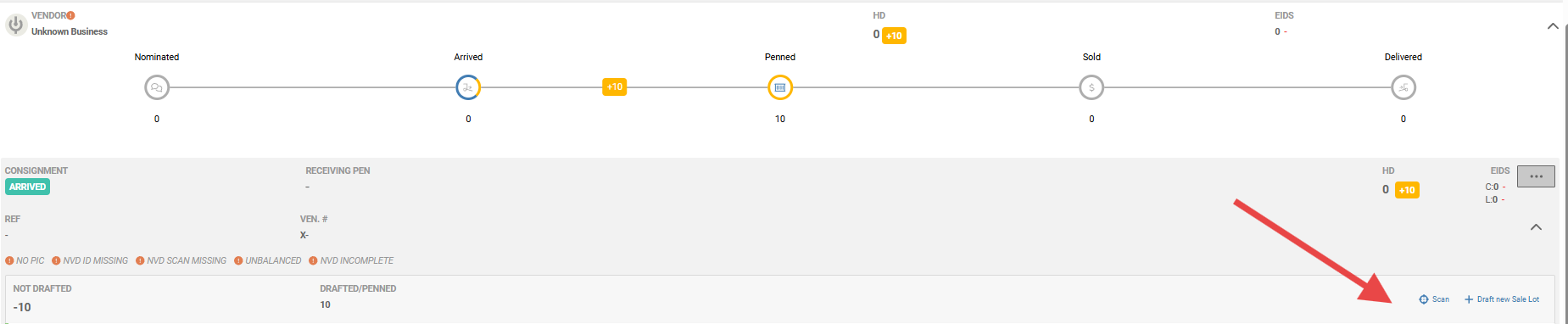Click the vendor power icon
The image size is (1568, 324).
(15, 25)
